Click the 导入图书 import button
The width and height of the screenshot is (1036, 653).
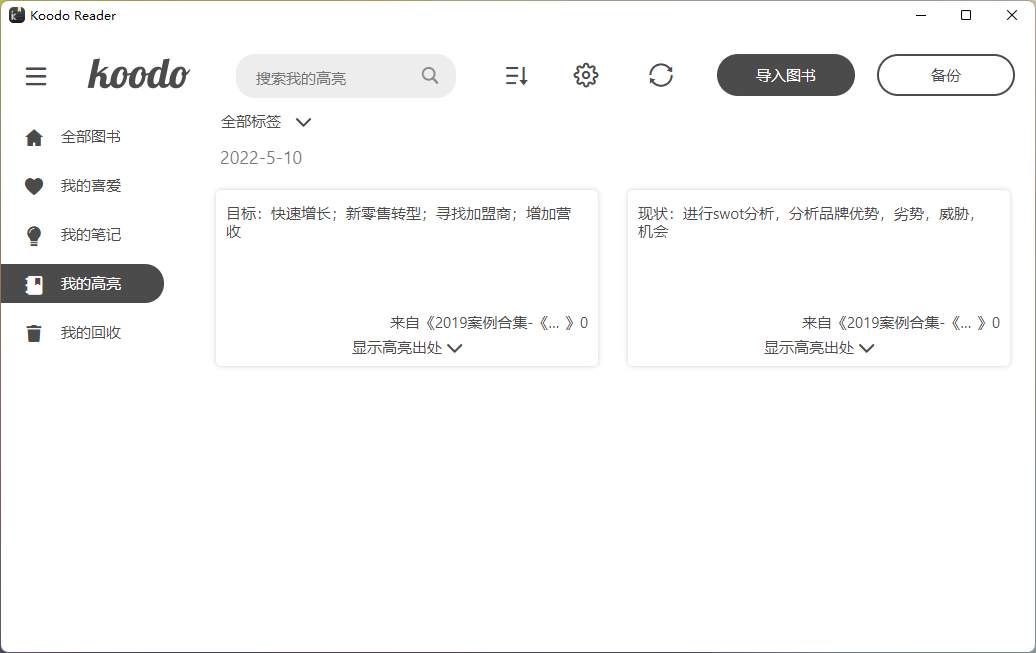[786, 75]
